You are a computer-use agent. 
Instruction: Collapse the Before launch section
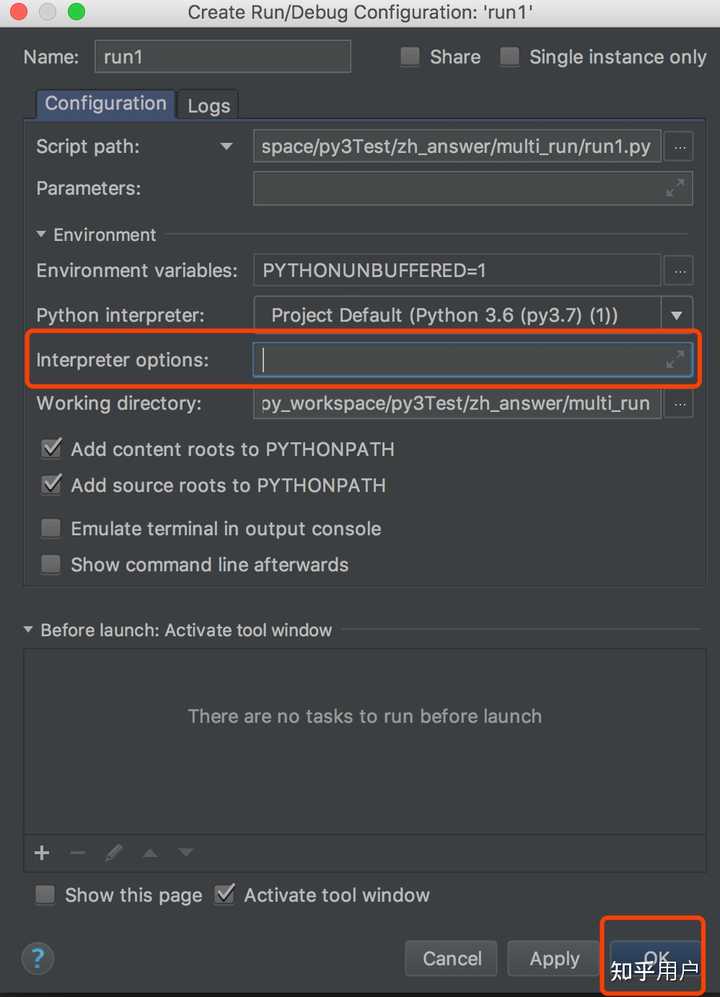click(28, 631)
